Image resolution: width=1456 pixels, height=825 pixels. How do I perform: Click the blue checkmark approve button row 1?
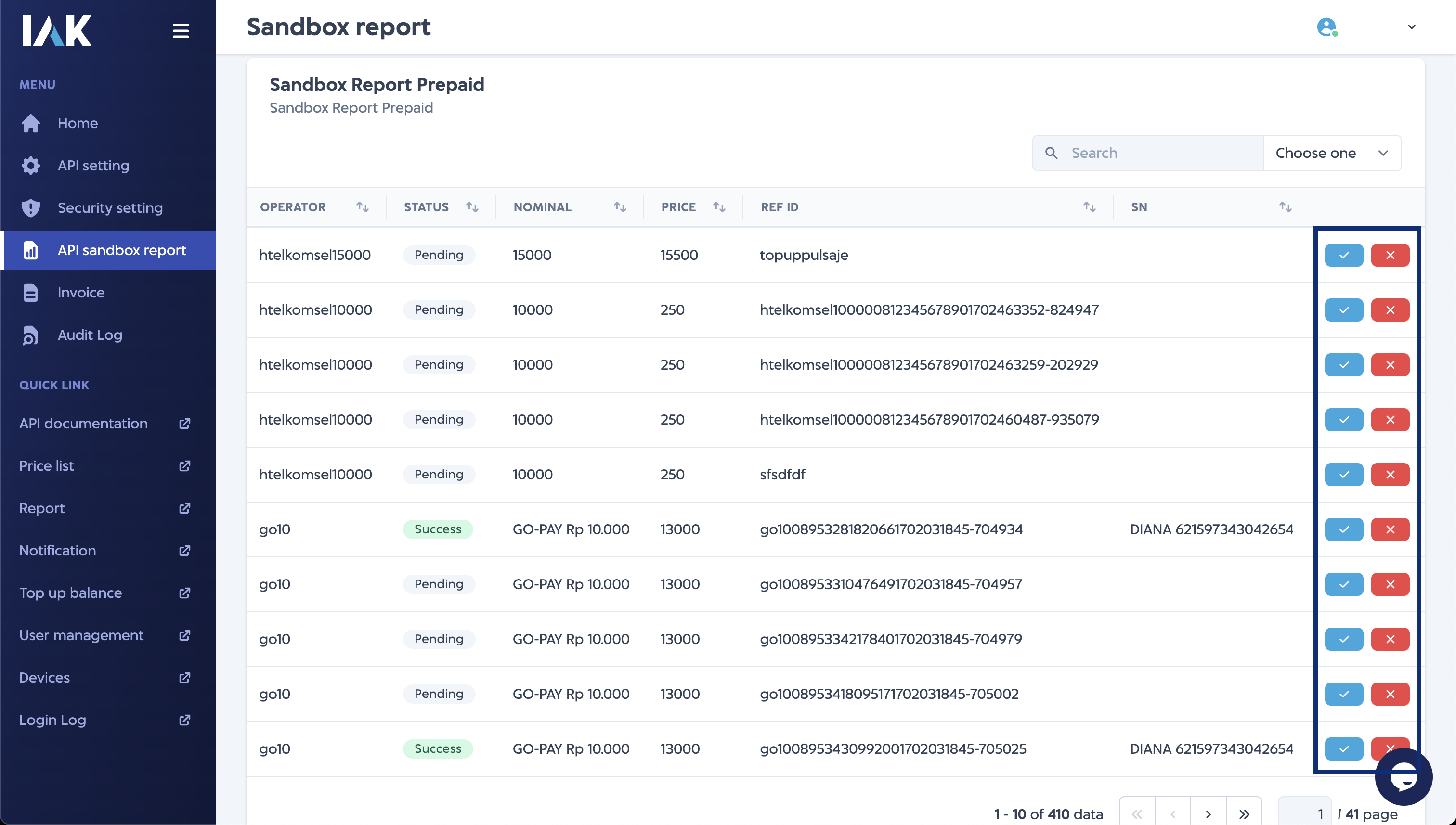[x=1344, y=255]
